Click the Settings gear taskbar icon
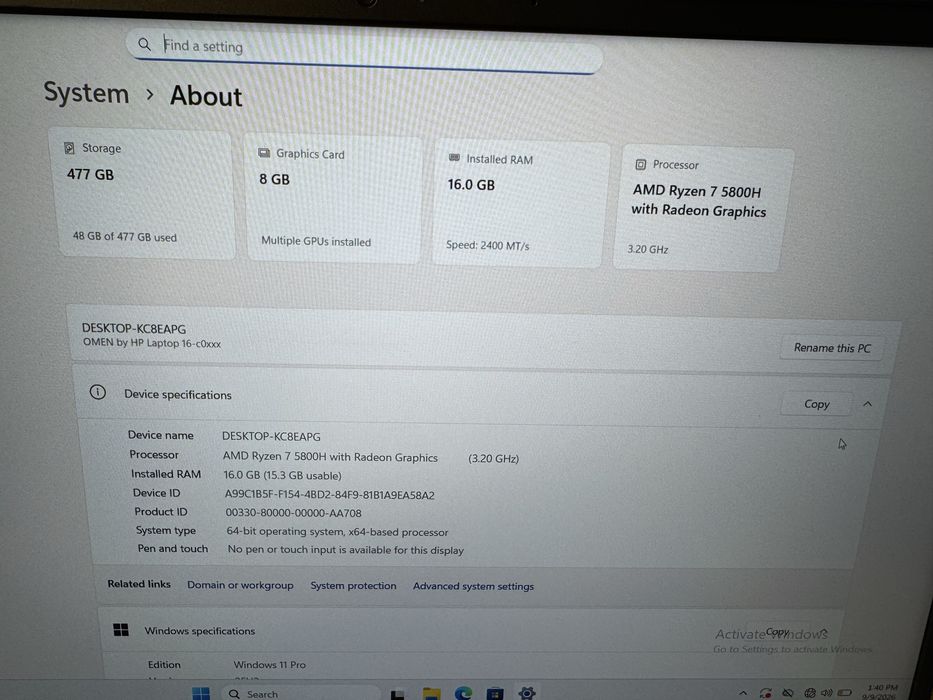 coord(527,693)
